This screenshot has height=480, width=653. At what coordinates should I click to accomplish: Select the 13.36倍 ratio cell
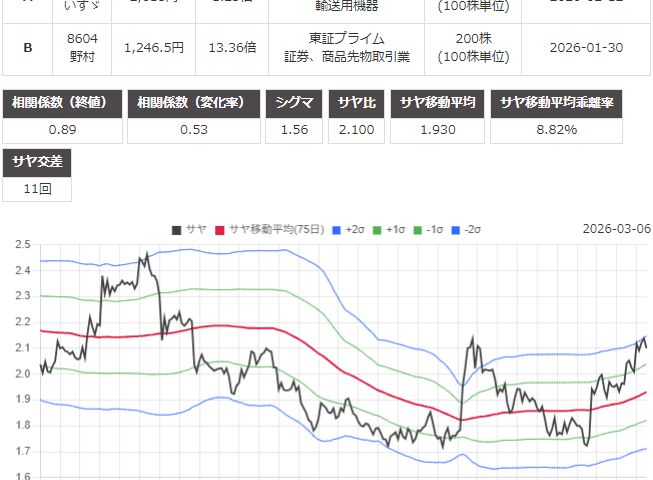pos(226,47)
